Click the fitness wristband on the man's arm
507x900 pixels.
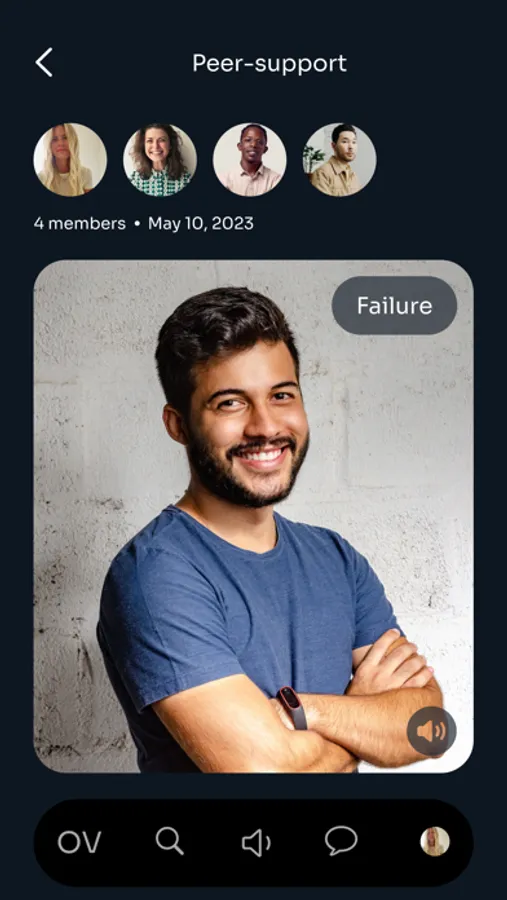[x=293, y=707]
